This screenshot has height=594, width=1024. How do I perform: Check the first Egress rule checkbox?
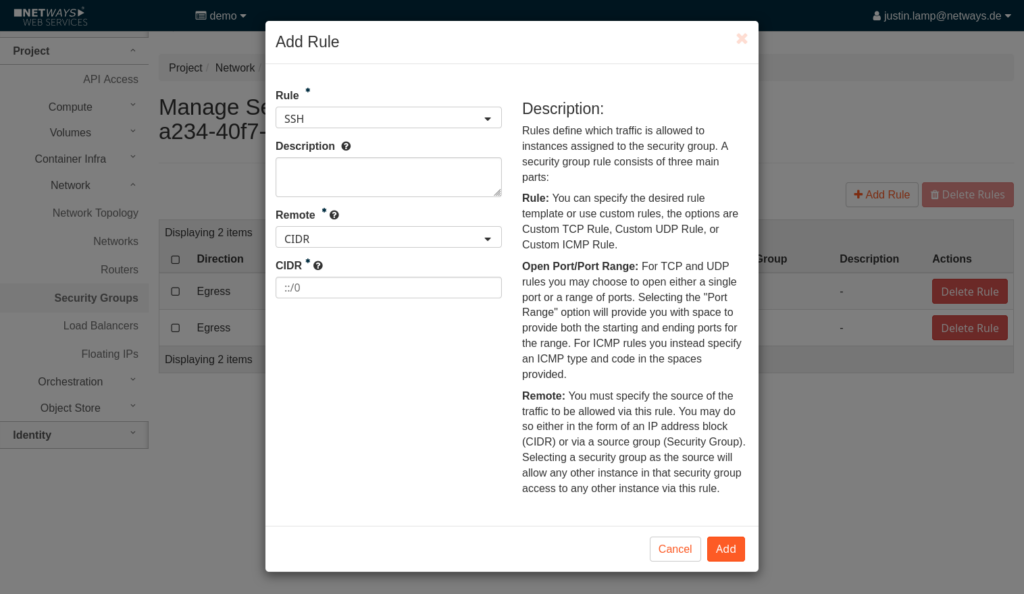[176, 292]
